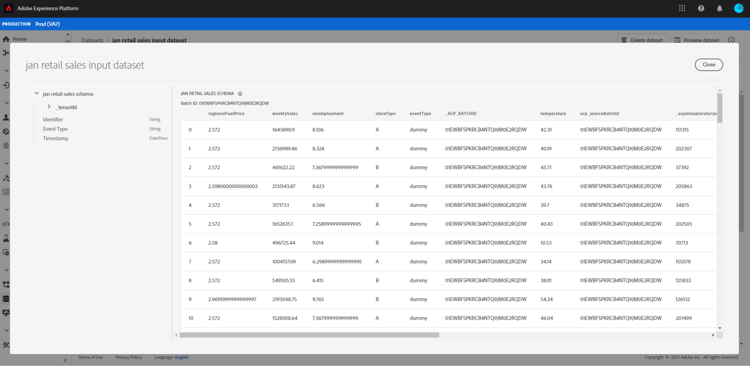Click the weeklySales value 461622.22
This screenshot has height=367, width=750.
(284, 167)
